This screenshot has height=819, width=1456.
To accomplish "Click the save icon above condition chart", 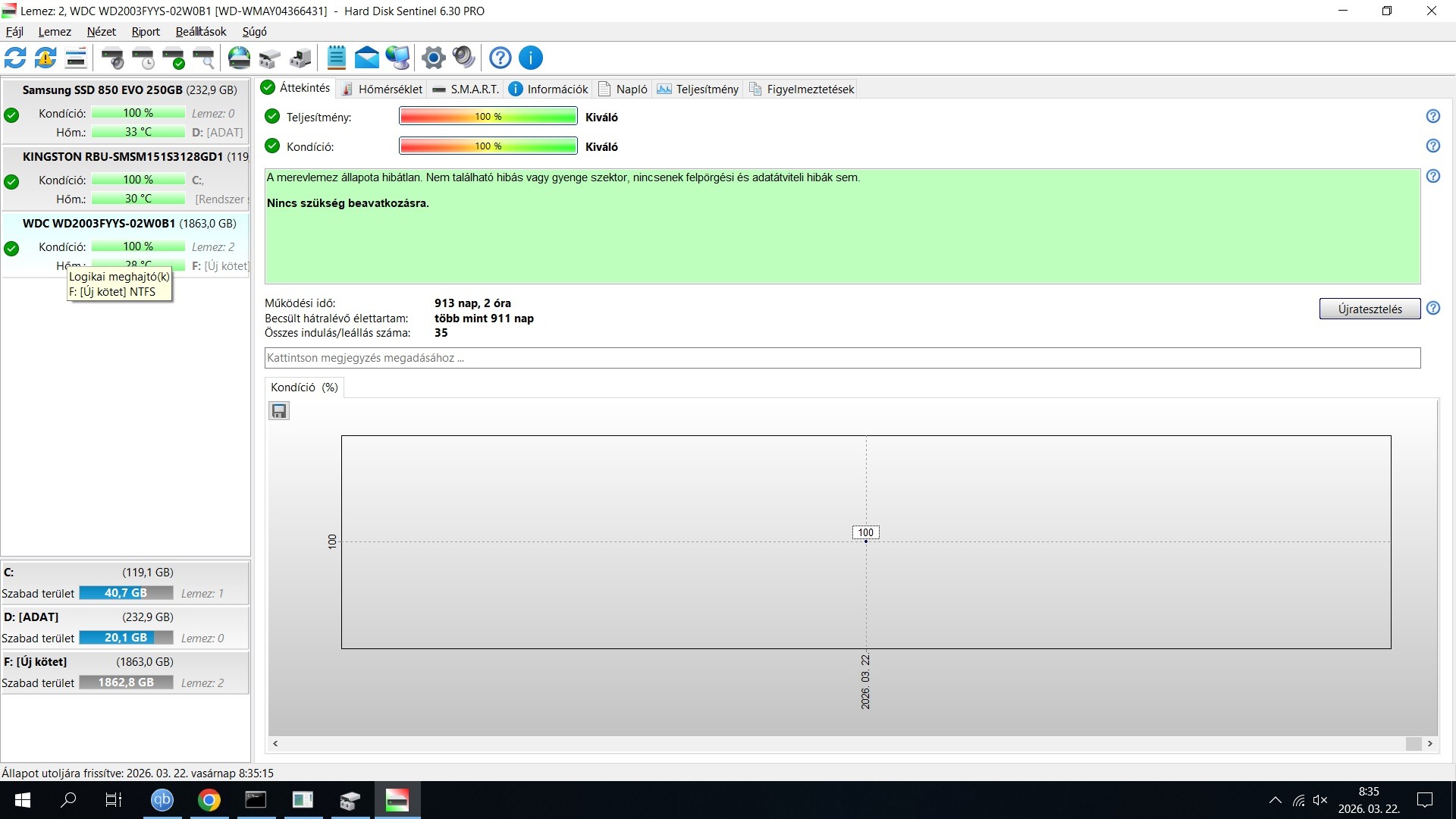I will click(279, 411).
